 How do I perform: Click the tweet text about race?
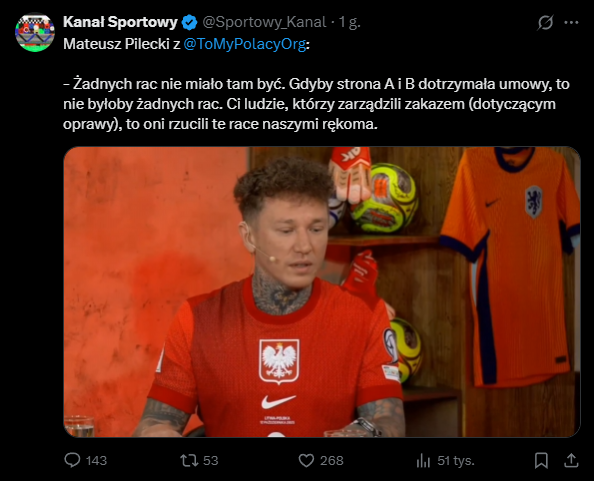(x=316, y=104)
